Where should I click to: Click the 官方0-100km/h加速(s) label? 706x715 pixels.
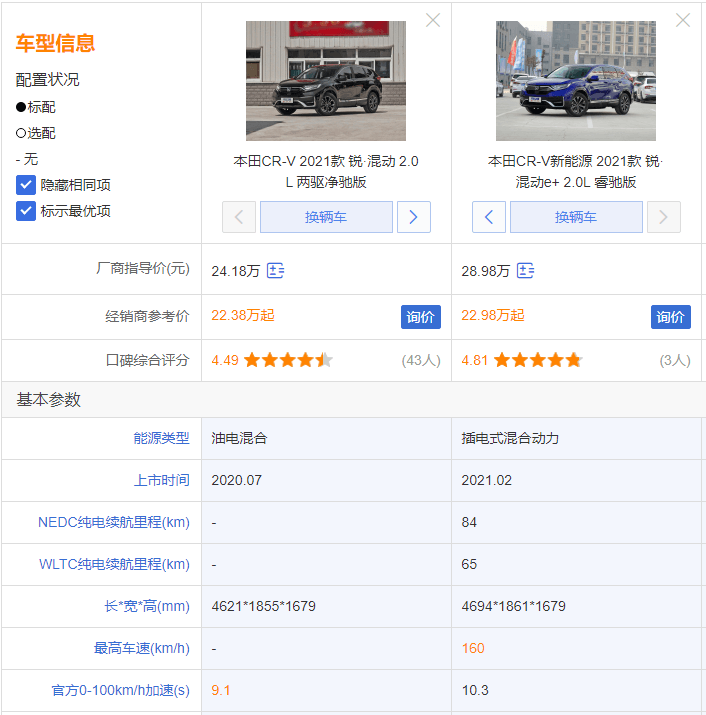tap(120, 690)
